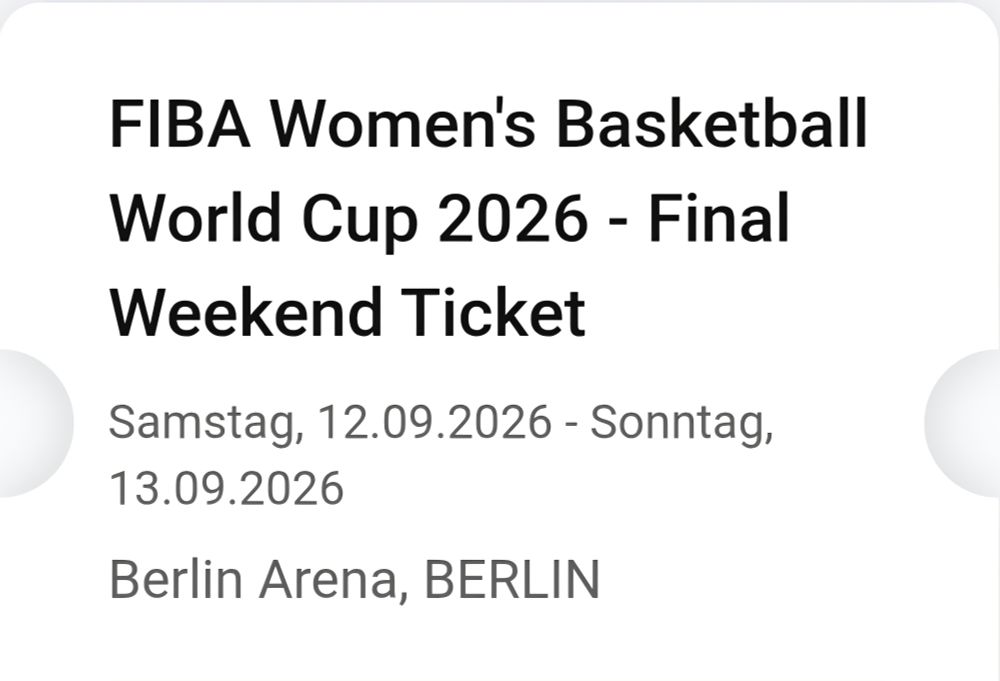
Task: Tap the "World Cup" text in the title
Action: pos(263,220)
